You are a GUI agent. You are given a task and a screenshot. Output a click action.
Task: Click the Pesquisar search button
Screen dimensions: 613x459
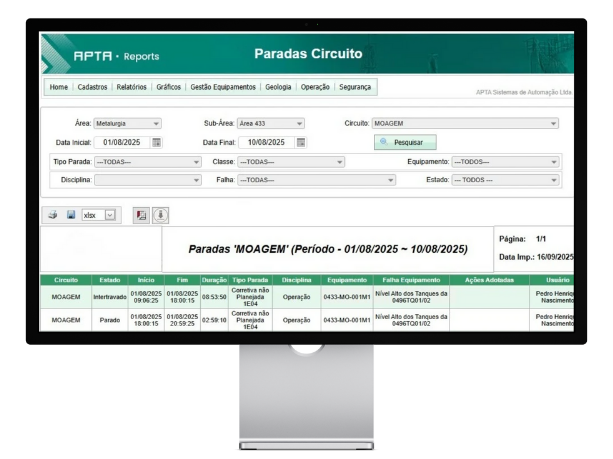[405, 143]
